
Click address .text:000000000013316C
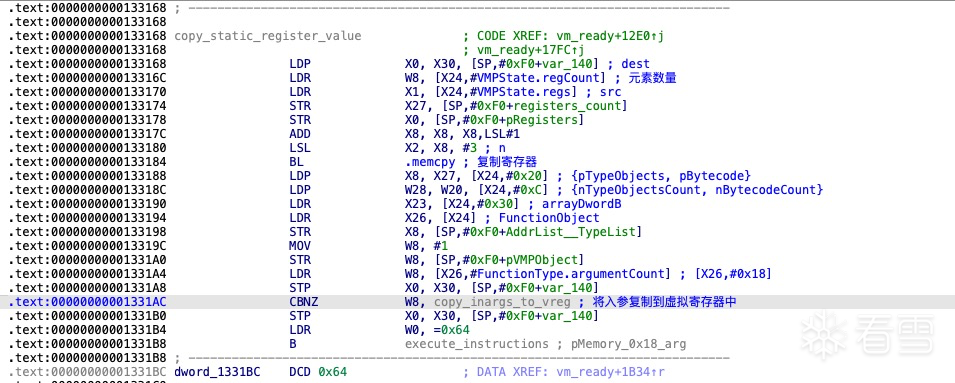[88, 78]
